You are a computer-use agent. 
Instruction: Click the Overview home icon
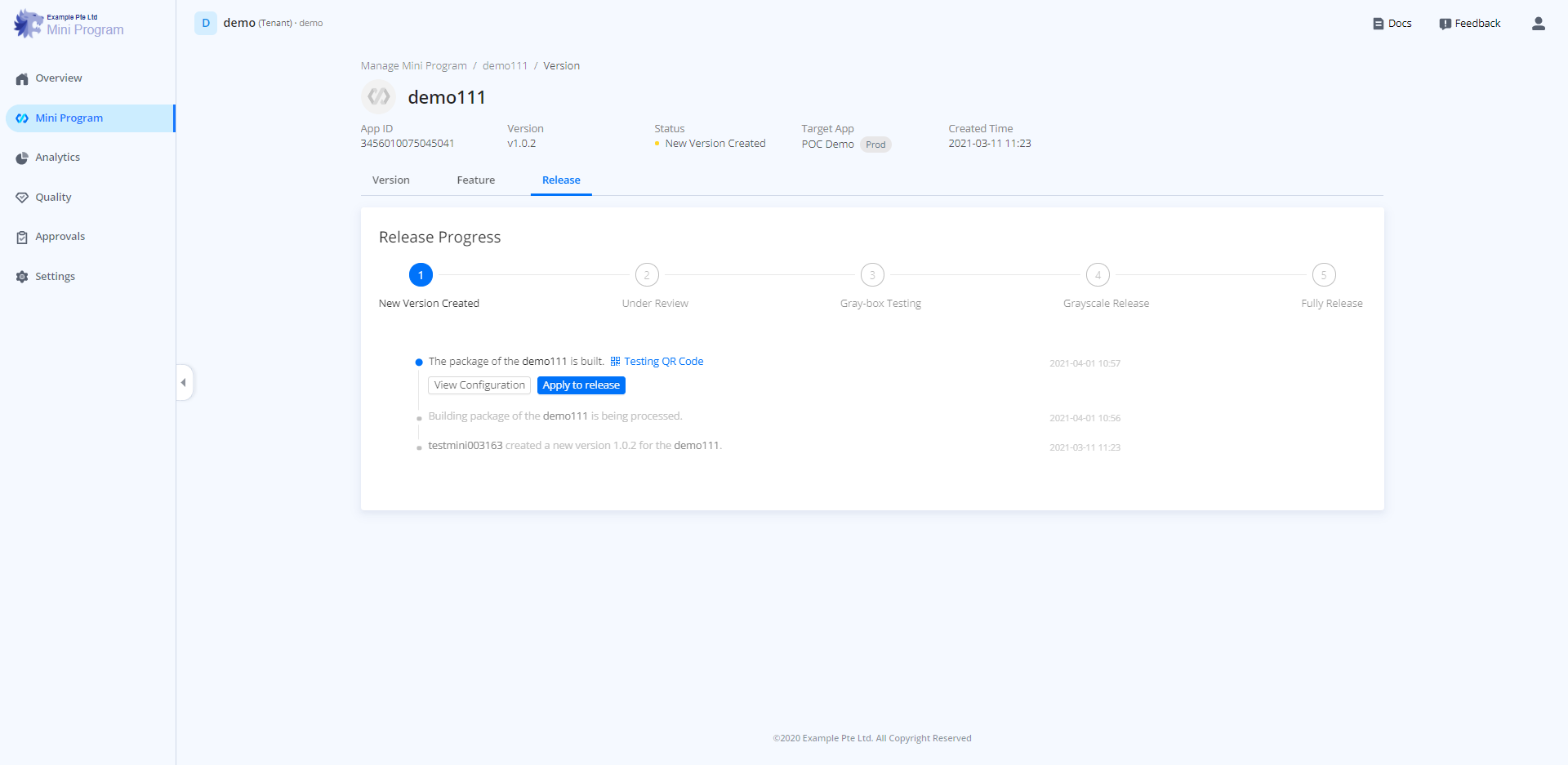click(x=22, y=79)
